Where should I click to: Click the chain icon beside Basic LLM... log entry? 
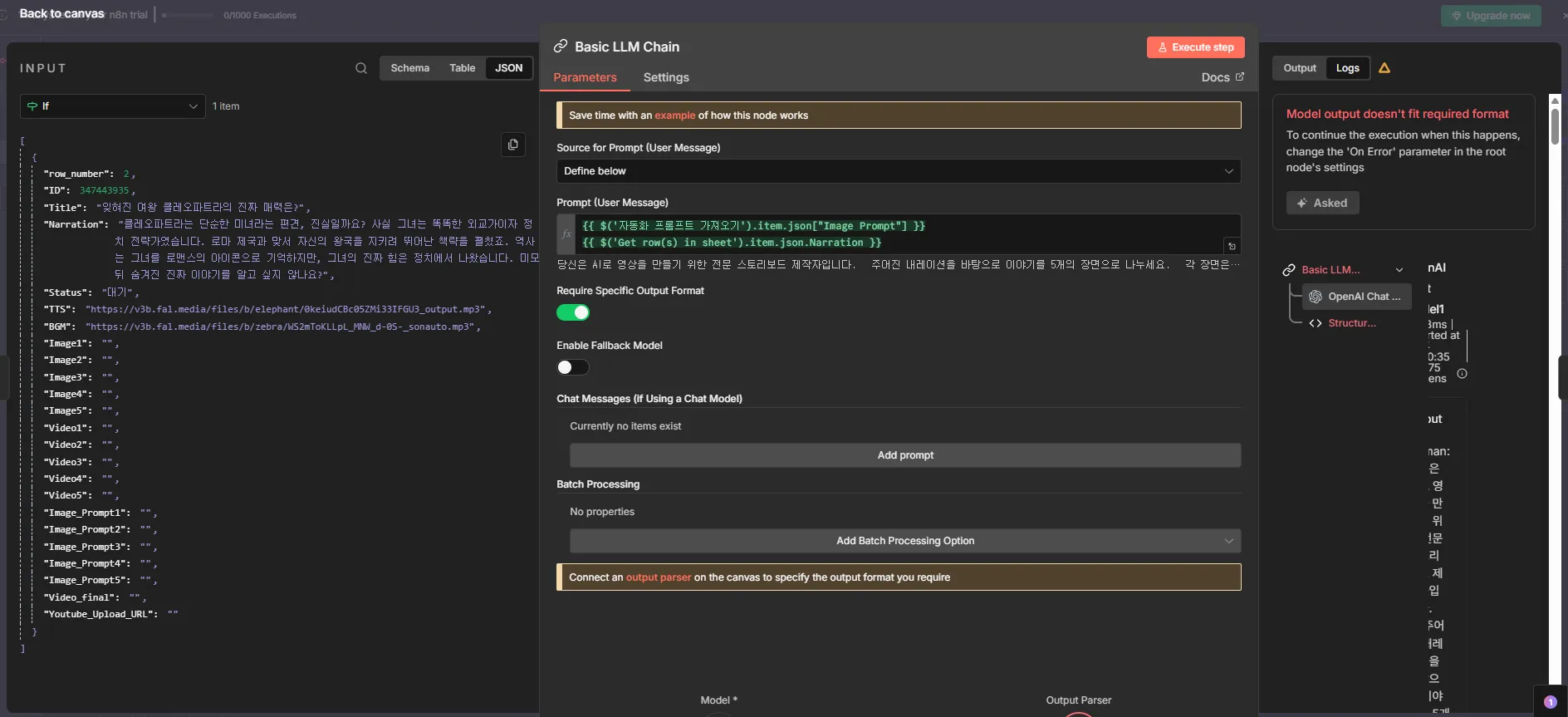[1289, 270]
